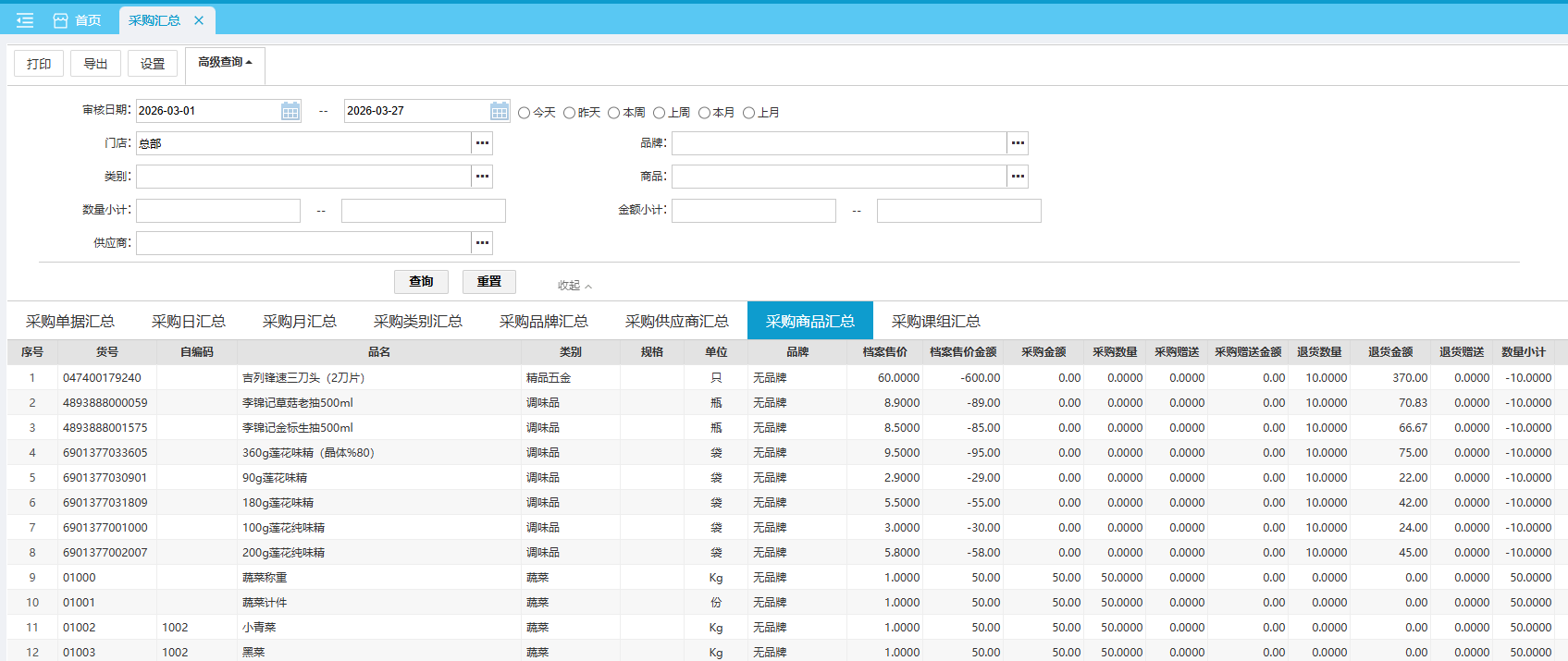The image size is (1568, 661).
Task: Click the sidebar menu collapse icon
Action: coord(25,20)
